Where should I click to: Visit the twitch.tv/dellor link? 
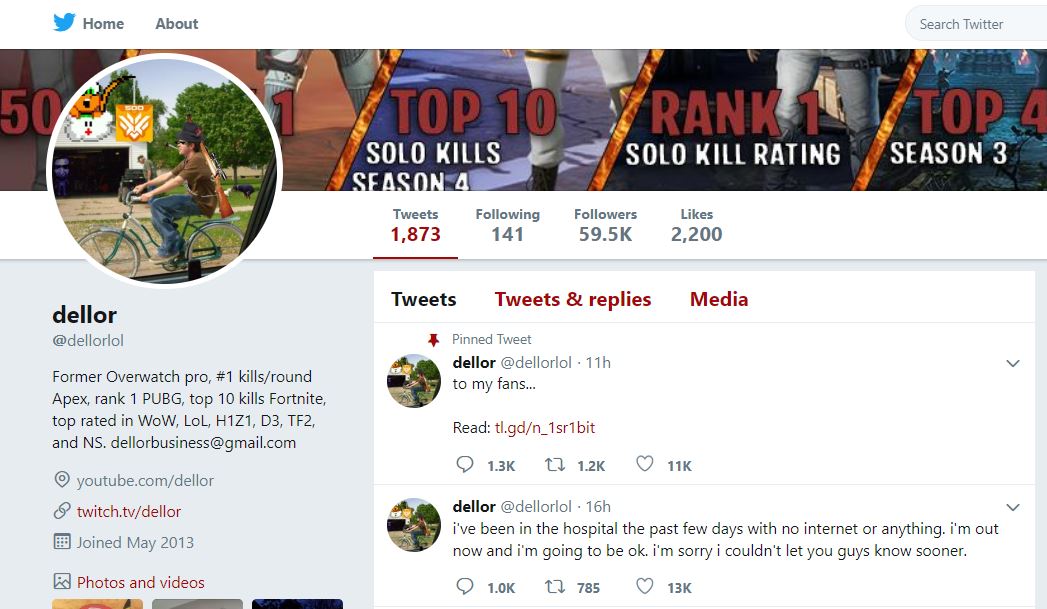(x=129, y=511)
